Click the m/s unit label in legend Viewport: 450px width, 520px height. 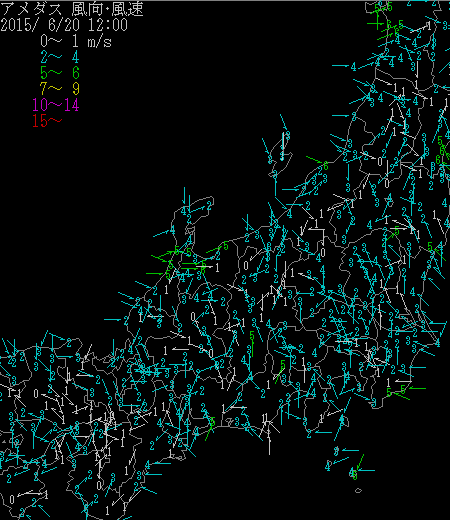(x=100, y=42)
